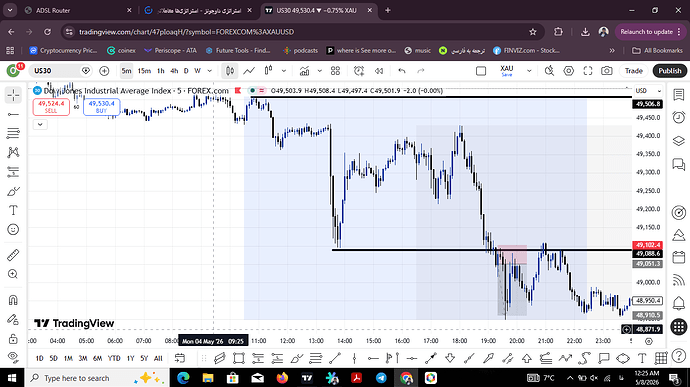Viewport: 690px width, 387px height.
Task: Select the W timeframe
Action: [198, 71]
